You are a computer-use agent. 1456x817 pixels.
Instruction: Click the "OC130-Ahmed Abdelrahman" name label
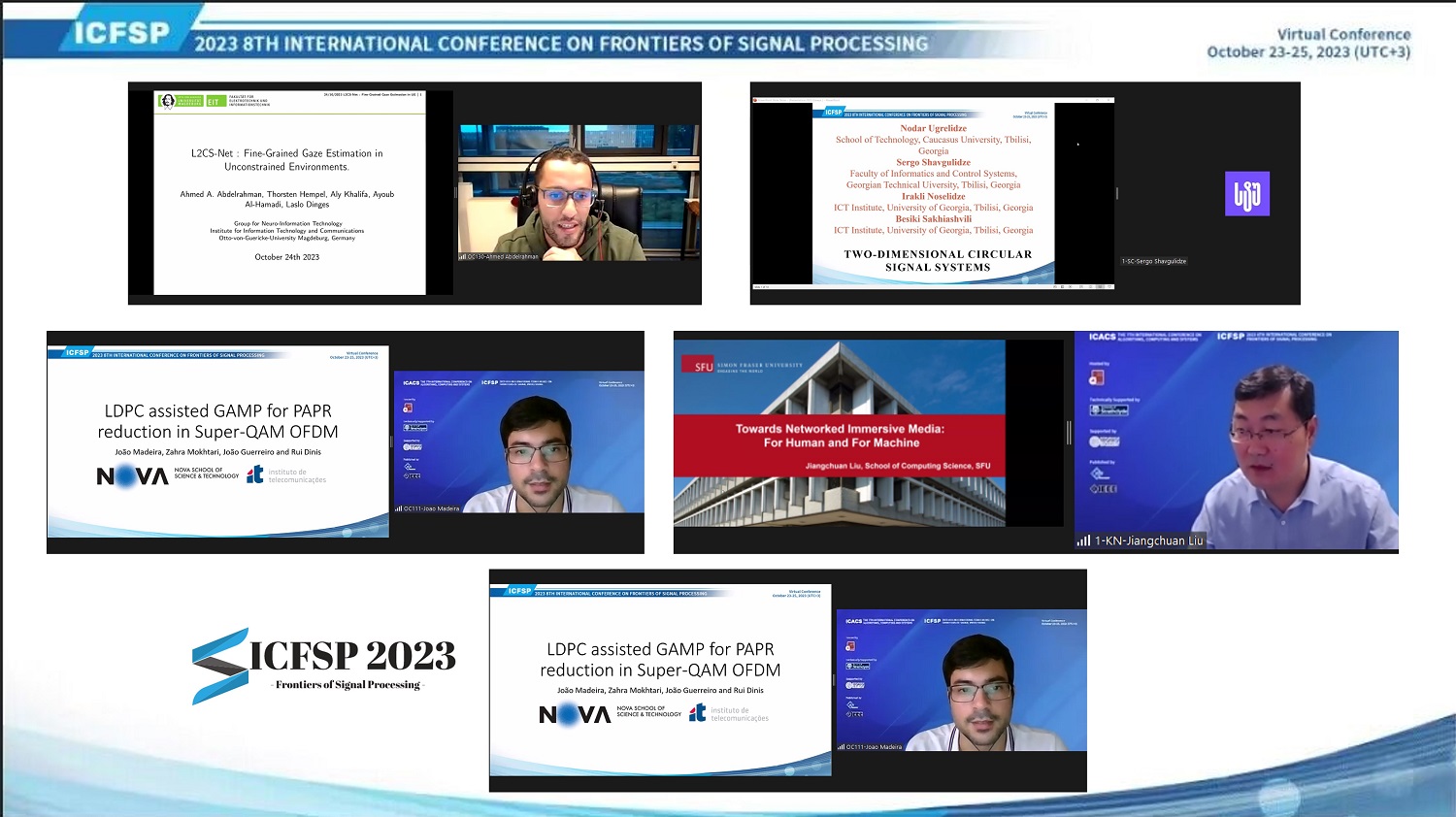coord(503,257)
